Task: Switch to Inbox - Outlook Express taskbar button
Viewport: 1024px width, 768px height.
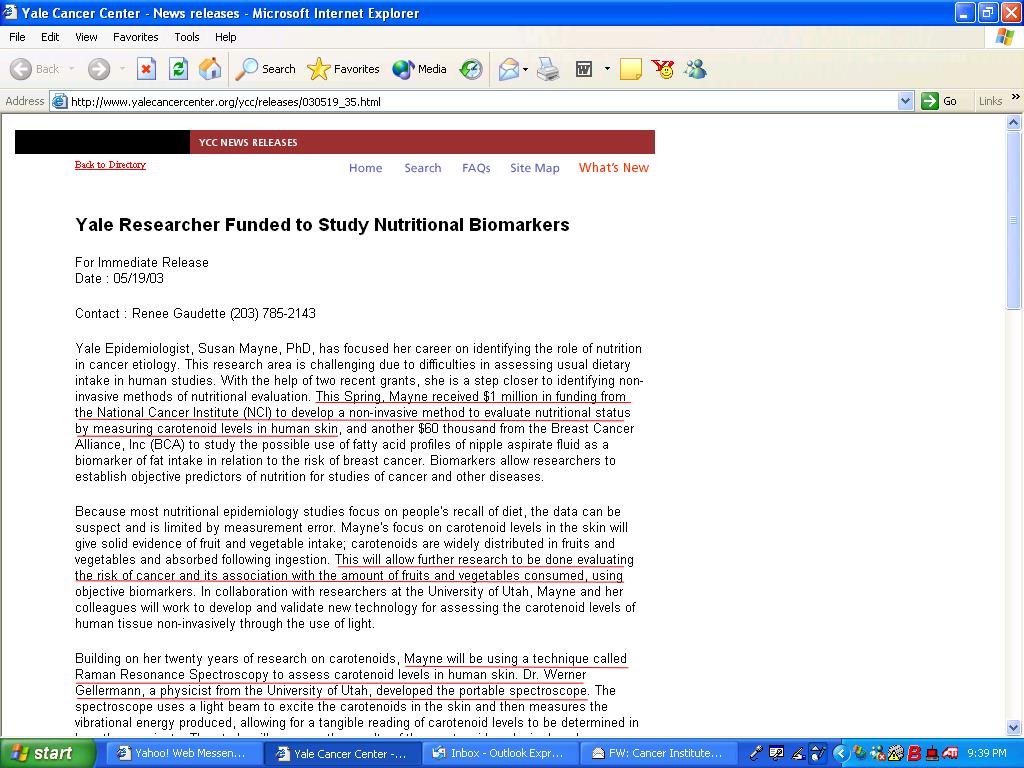Action: tap(500, 753)
